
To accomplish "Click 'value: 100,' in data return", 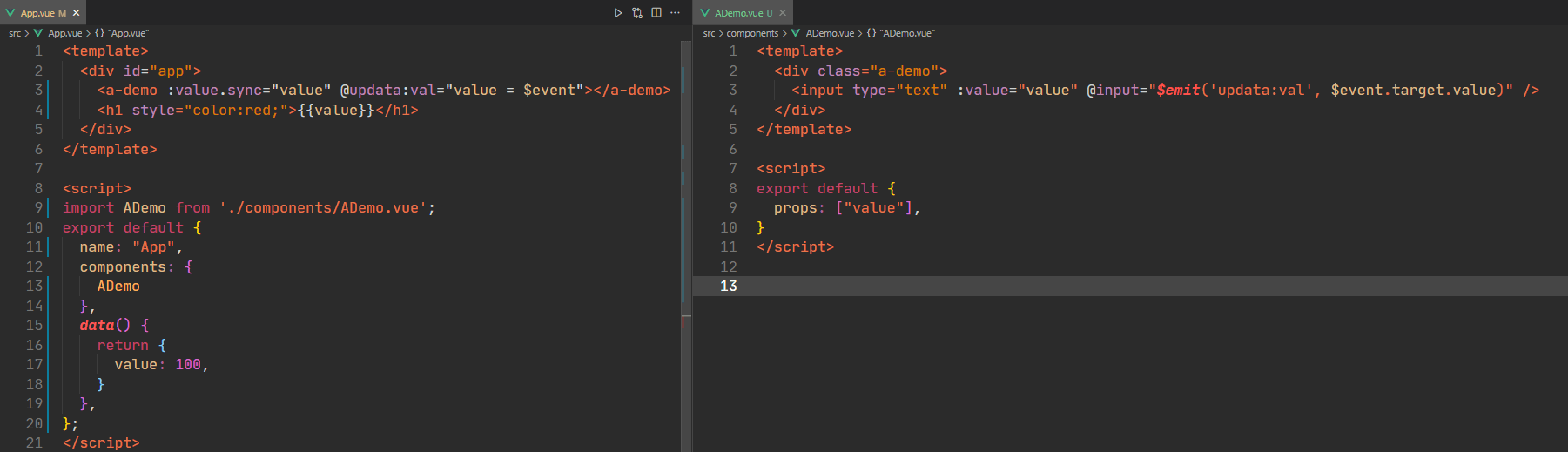I will click(x=162, y=364).
